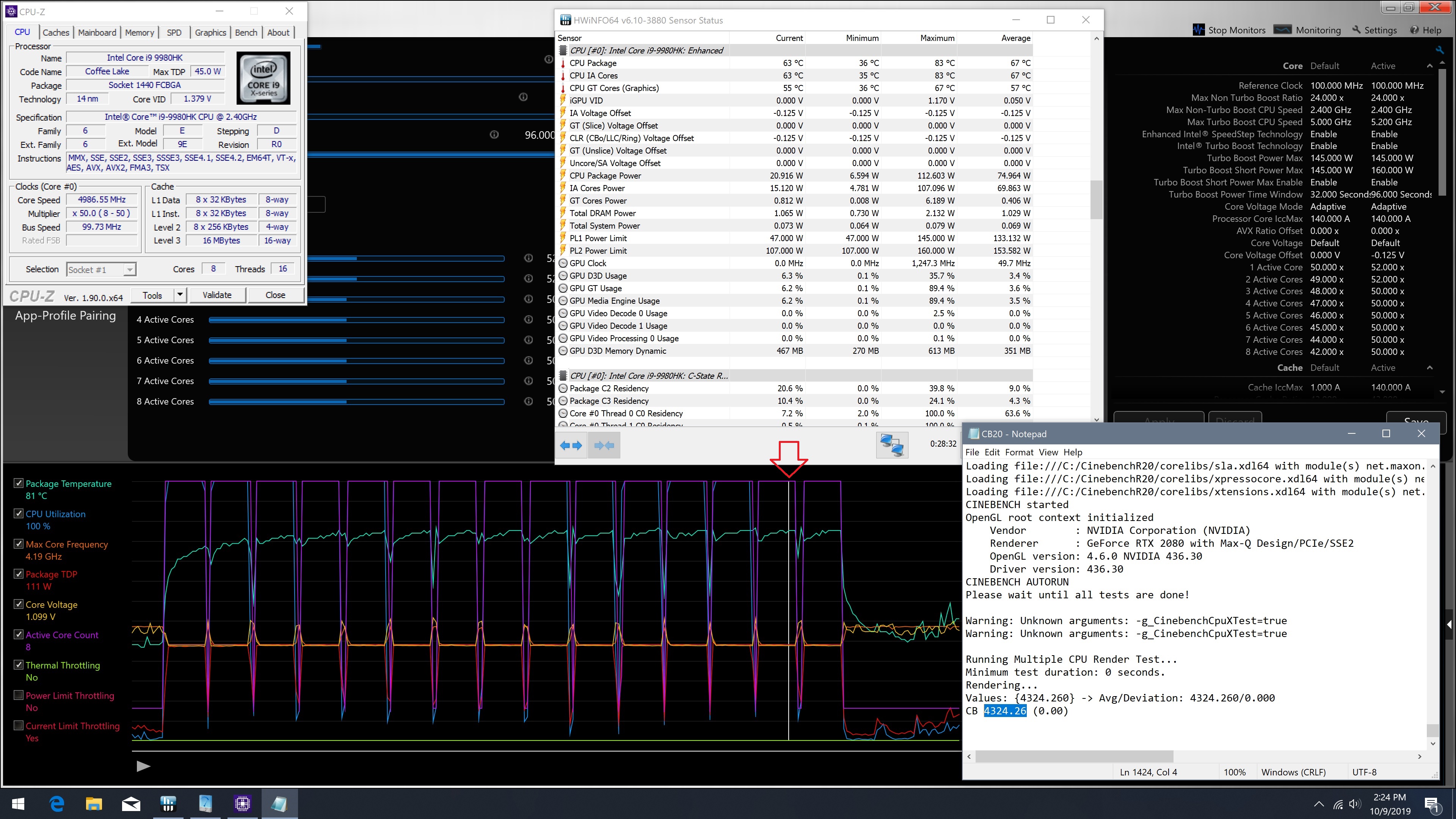Click HWiNFO expand columns blue arrows button

(571, 446)
